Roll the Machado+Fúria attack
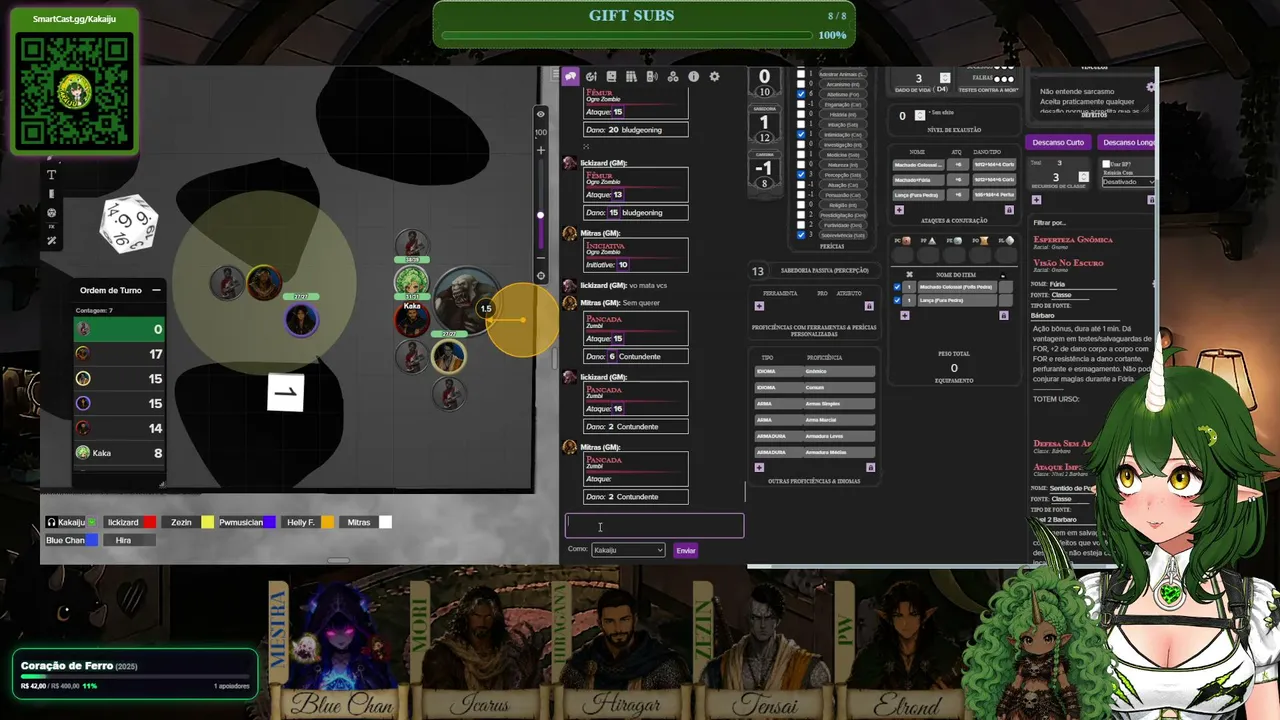The image size is (1280, 720). tap(918, 180)
